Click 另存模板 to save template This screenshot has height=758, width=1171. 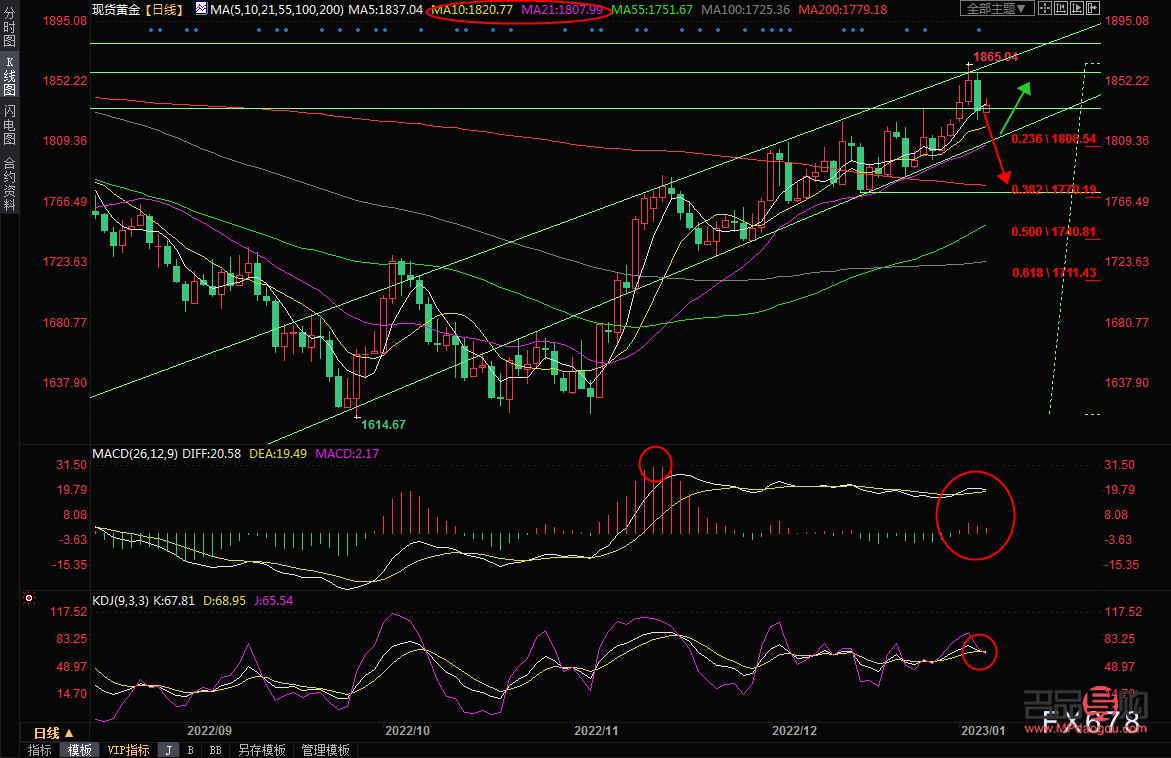point(262,750)
